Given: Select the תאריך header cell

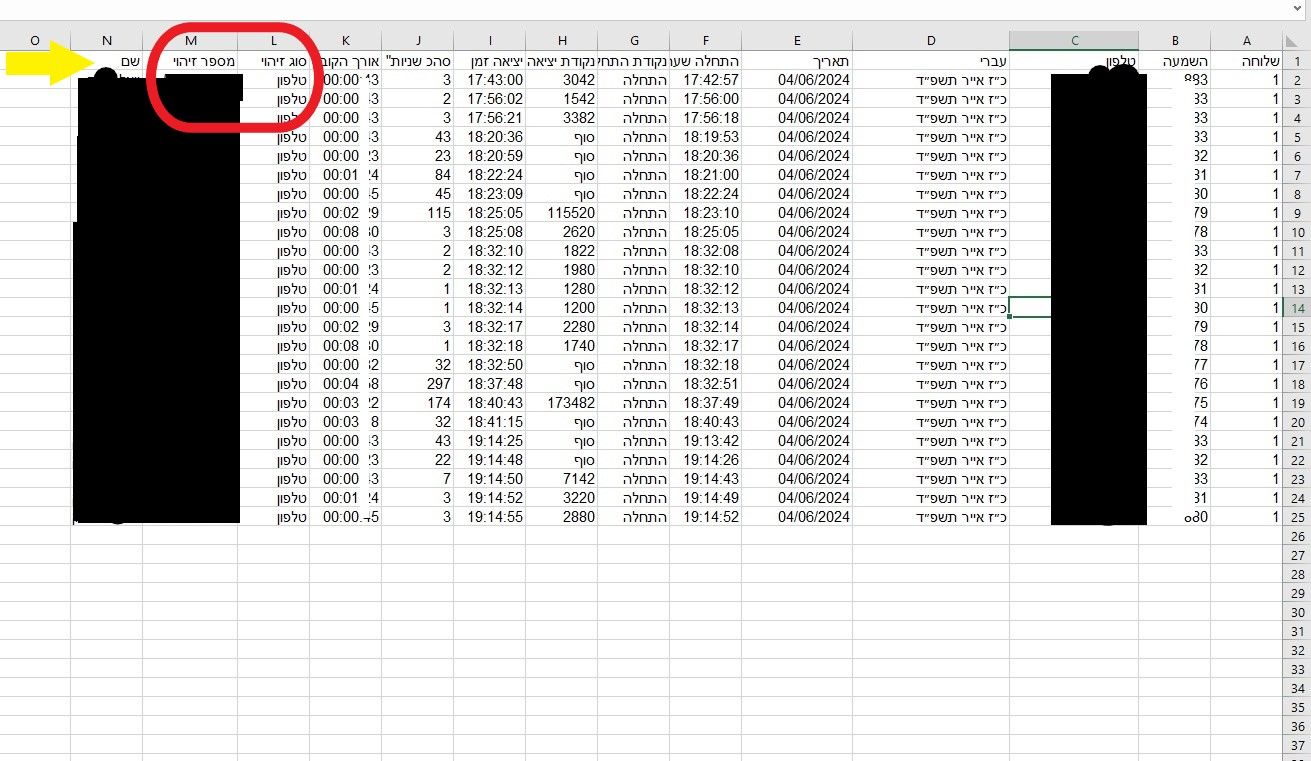Looking at the screenshot, I should tap(797, 60).
